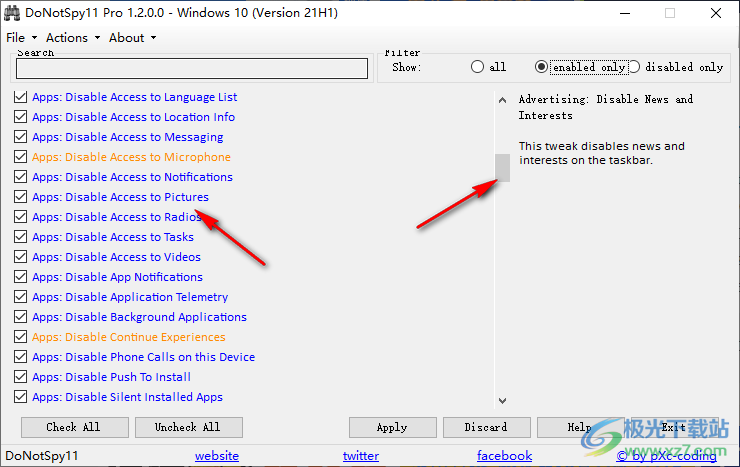Select 'Apps: Disable Access to Language List' text
Screen dimensions: 740x467
tap(135, 97)
